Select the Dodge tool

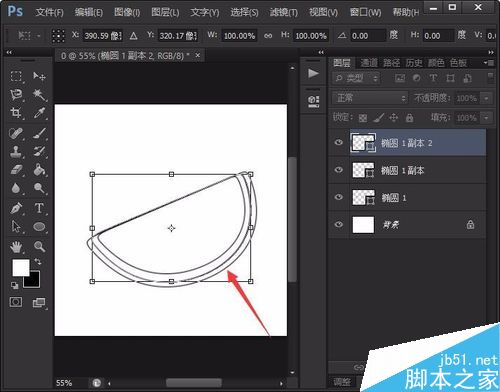39,188
